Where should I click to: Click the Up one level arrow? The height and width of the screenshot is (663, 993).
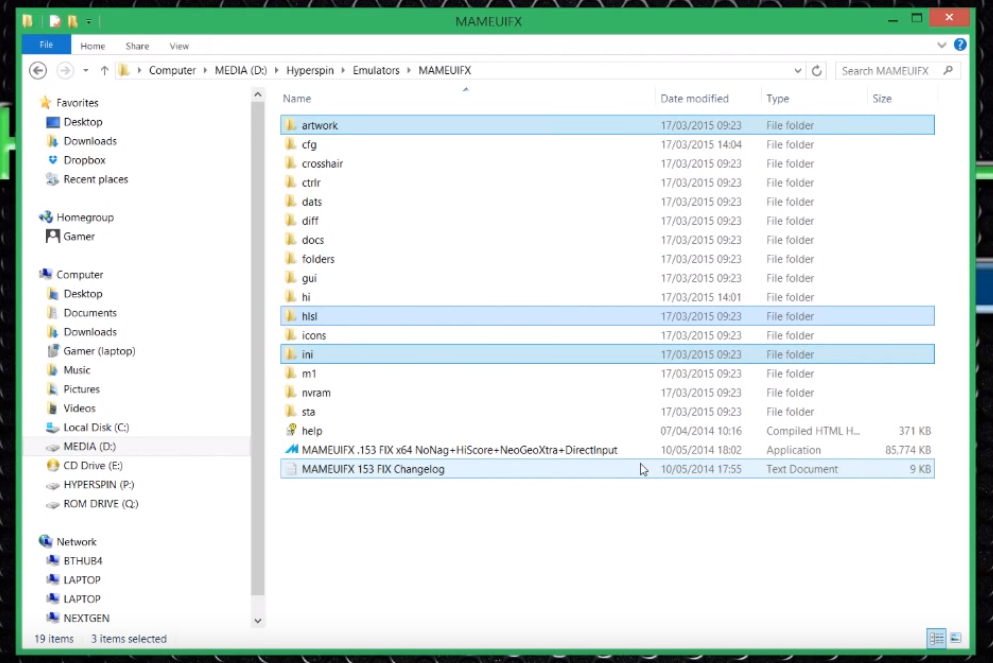[104, 71]
